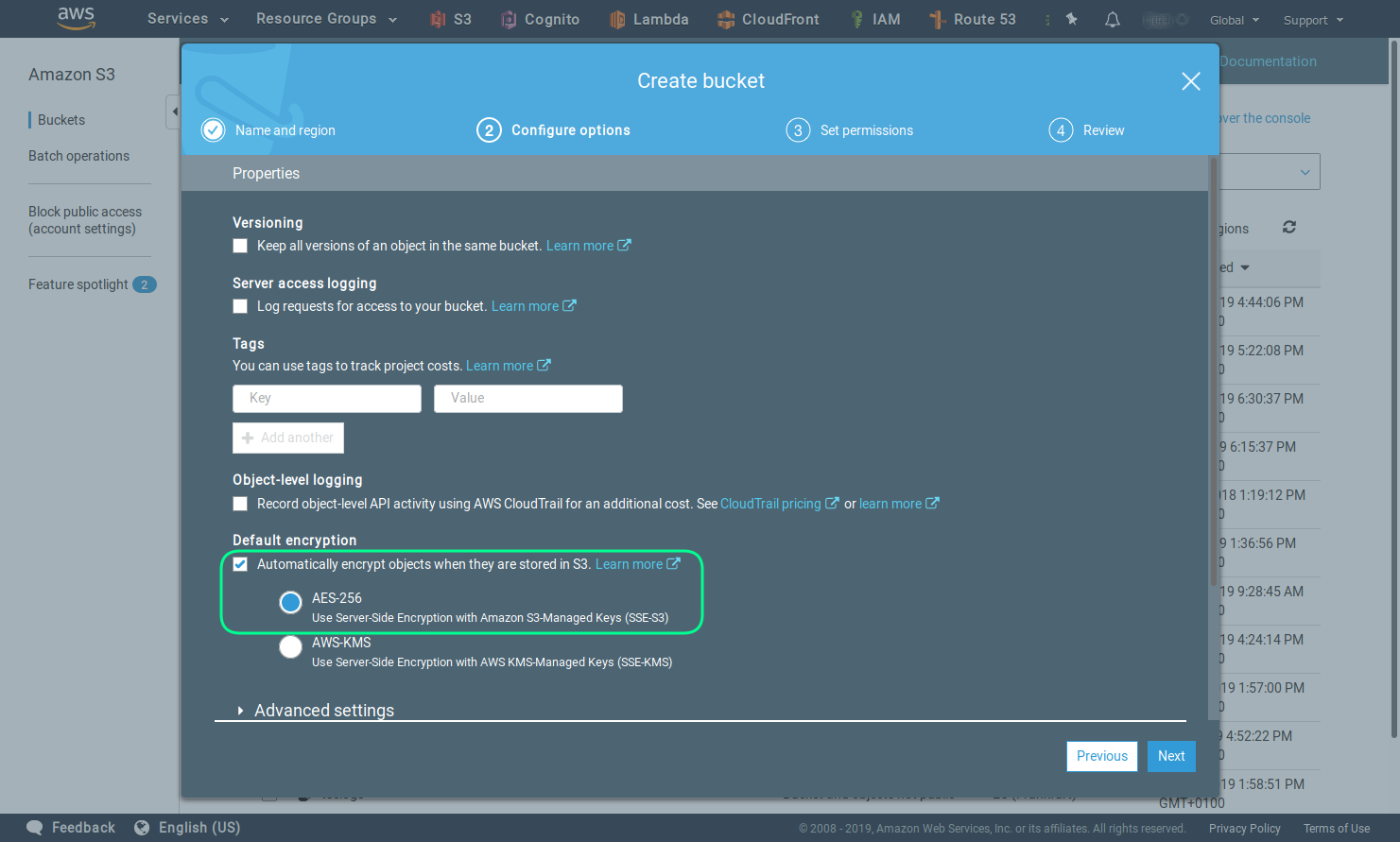The height and width of the screenshot is (842, 1400).
Task: Open CloudTrail pricing link
Action: [x=771, y=503]
